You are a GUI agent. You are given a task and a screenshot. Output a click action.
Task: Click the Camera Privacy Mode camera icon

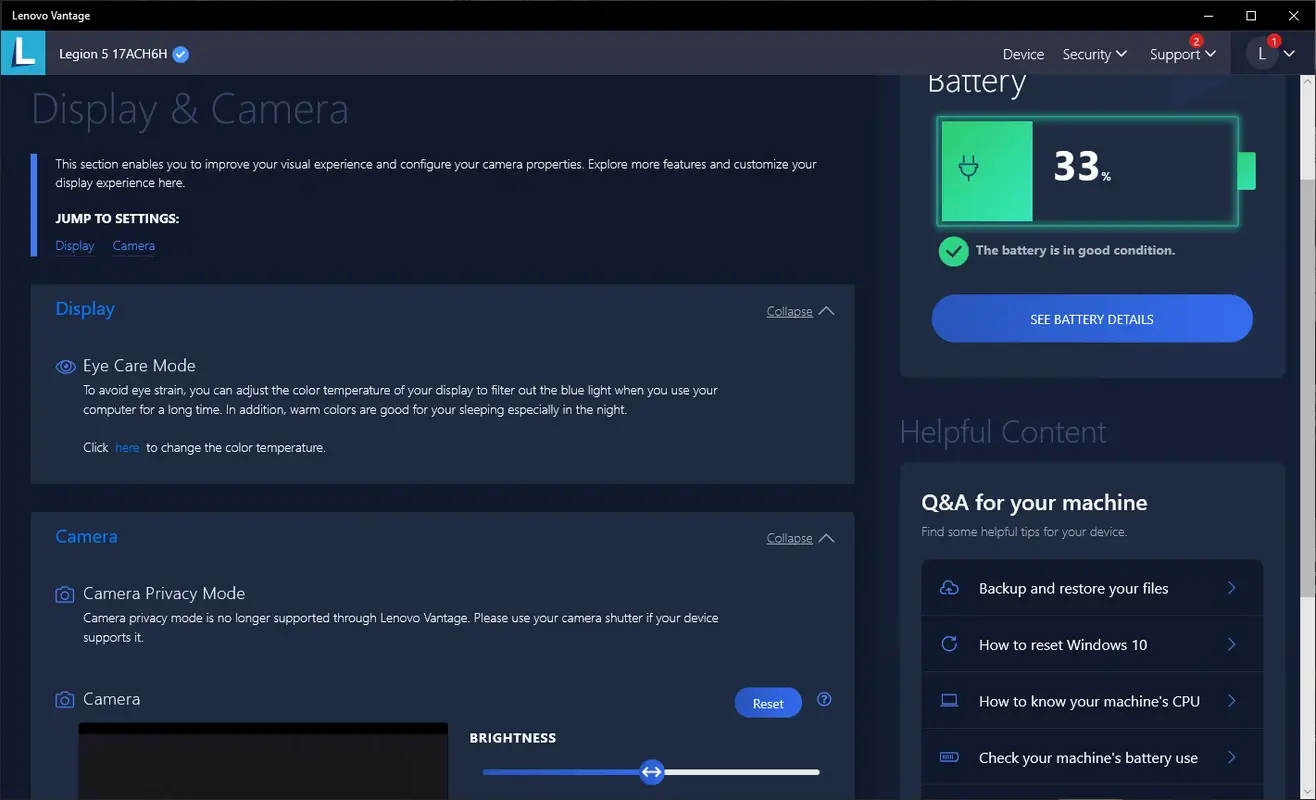[x=64, y=593]
